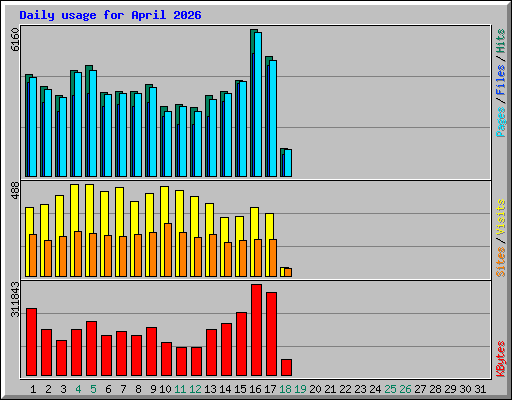Click the 'Files' legend label
The height and width of the screenshot is (400, 512).
click(501, 80)
